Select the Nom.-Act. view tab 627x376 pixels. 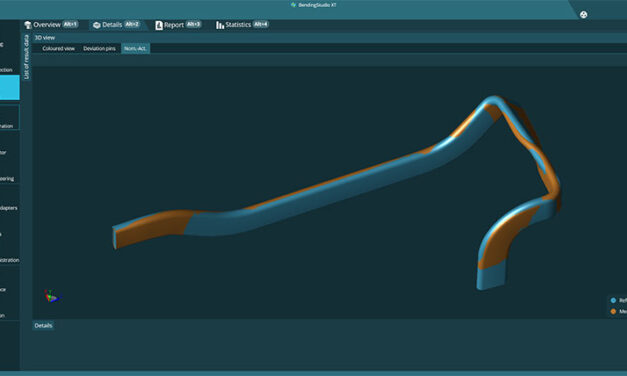[x=135, y=48]
